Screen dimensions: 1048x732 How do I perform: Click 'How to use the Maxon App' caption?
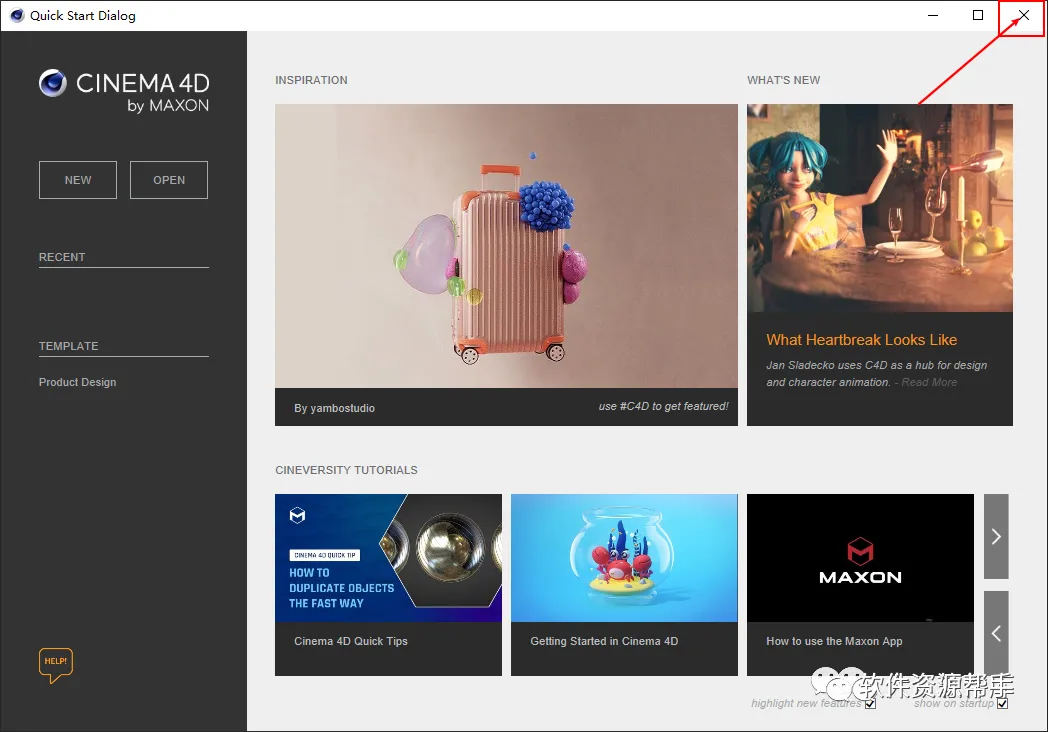coord(834,641)
